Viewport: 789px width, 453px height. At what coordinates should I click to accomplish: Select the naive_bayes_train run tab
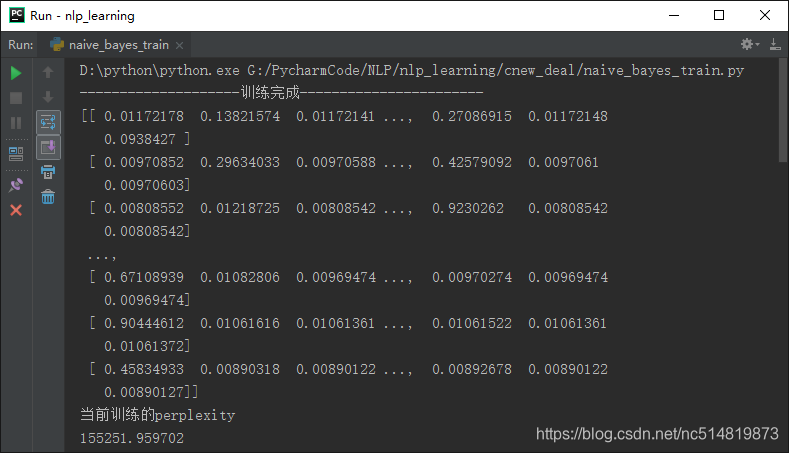coord(116,45)
